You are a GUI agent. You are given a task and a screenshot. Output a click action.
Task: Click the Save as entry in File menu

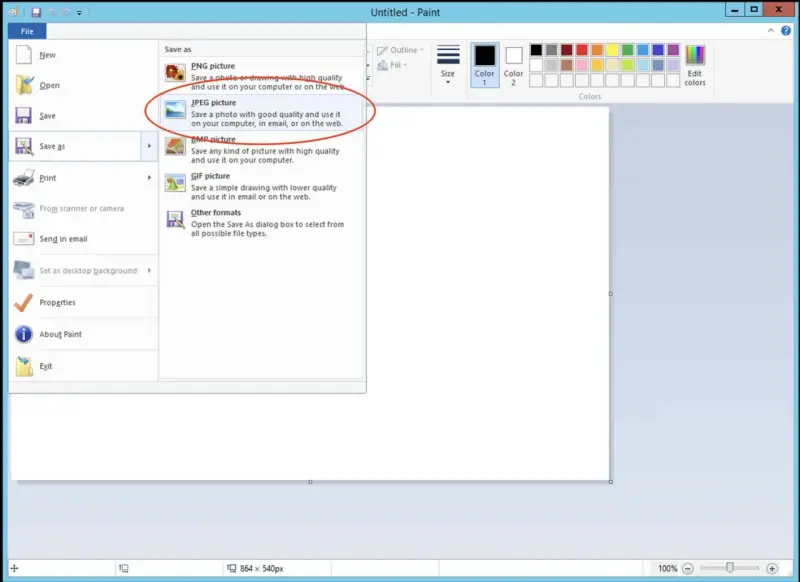75,146
